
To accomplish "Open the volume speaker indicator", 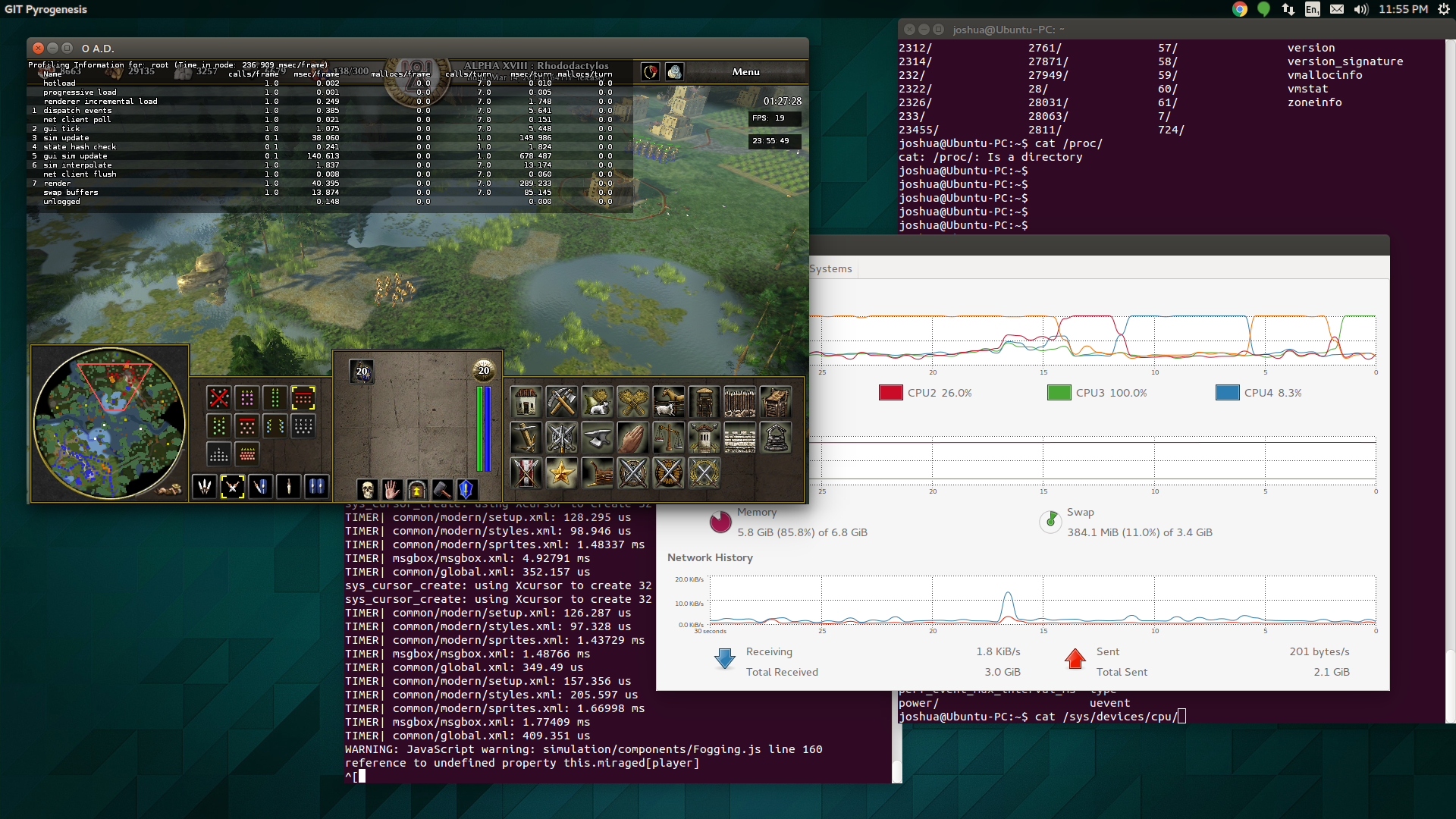I will [x=1361, y=9].
